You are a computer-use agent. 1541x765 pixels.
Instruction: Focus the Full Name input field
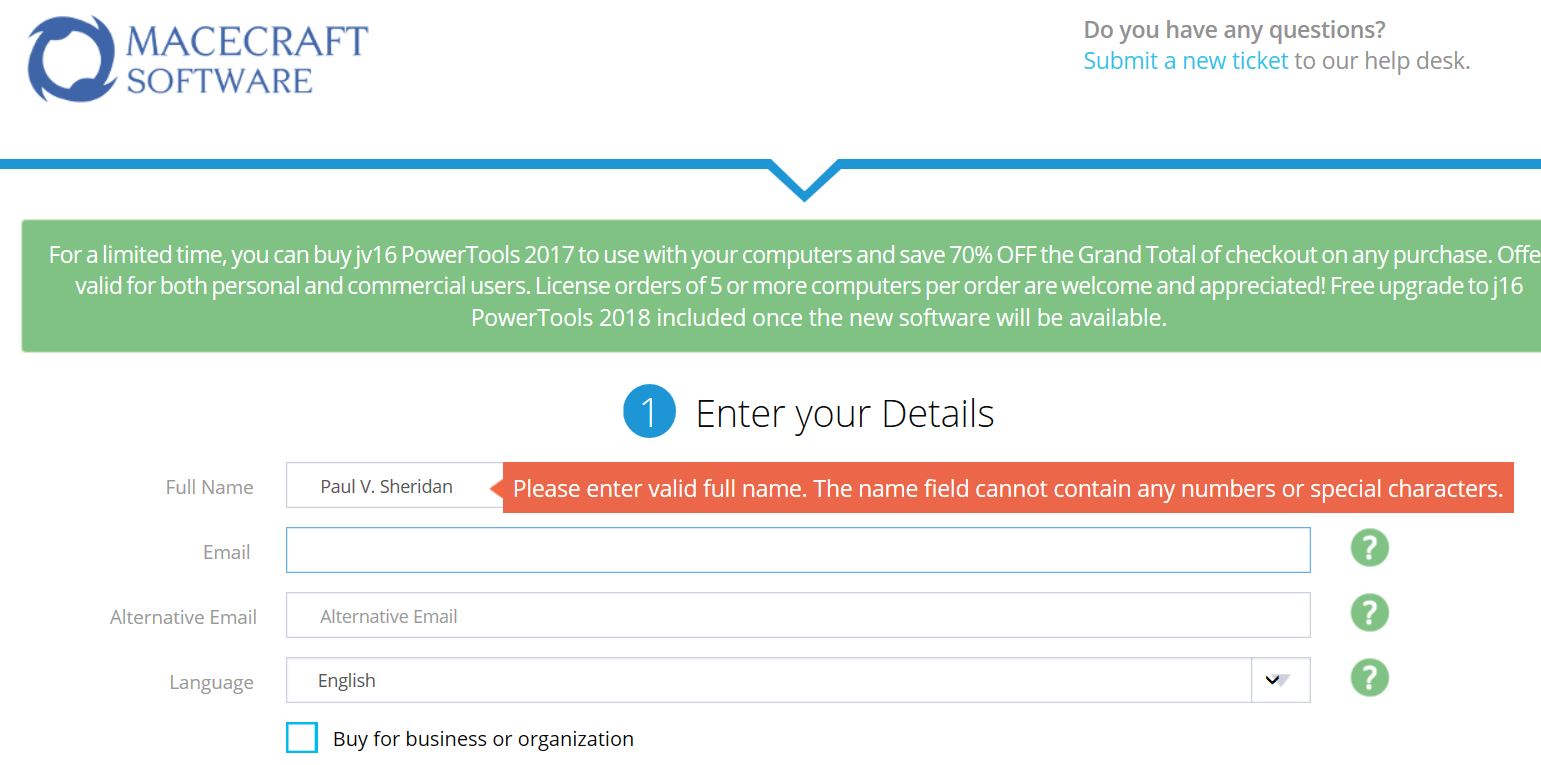pos(395,486)
